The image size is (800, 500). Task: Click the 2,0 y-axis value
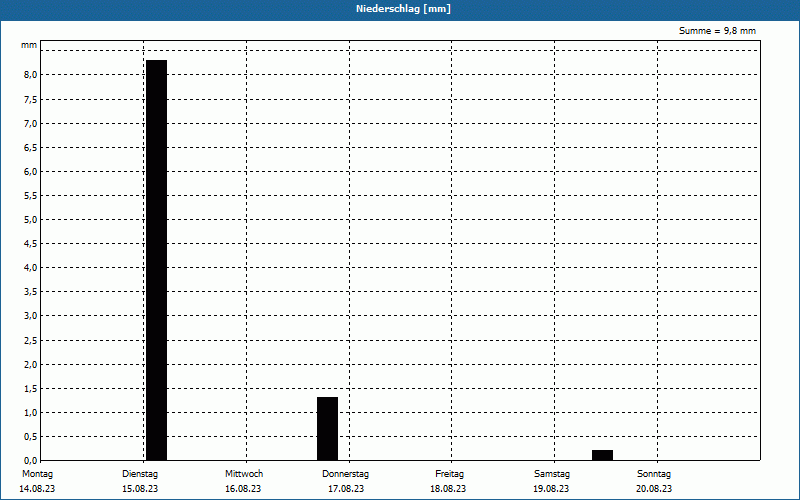pos(31,365)
